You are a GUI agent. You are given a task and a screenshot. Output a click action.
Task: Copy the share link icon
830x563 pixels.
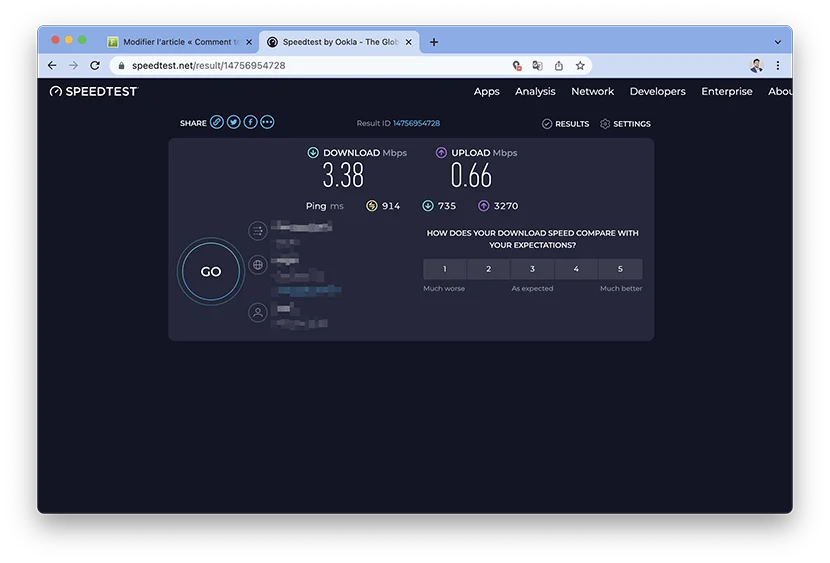[x=216, y=122]
